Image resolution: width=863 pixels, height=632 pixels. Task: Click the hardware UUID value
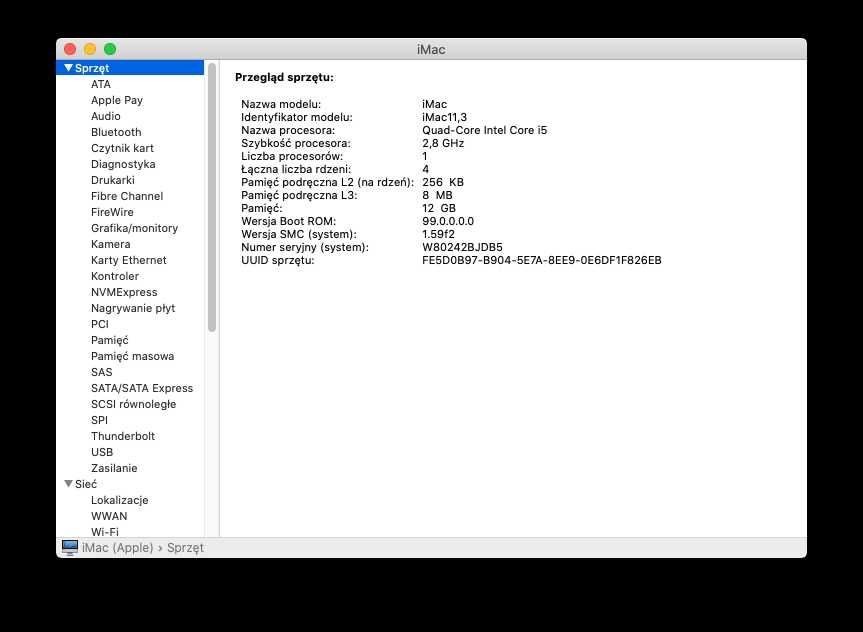(x=542, y=260)
